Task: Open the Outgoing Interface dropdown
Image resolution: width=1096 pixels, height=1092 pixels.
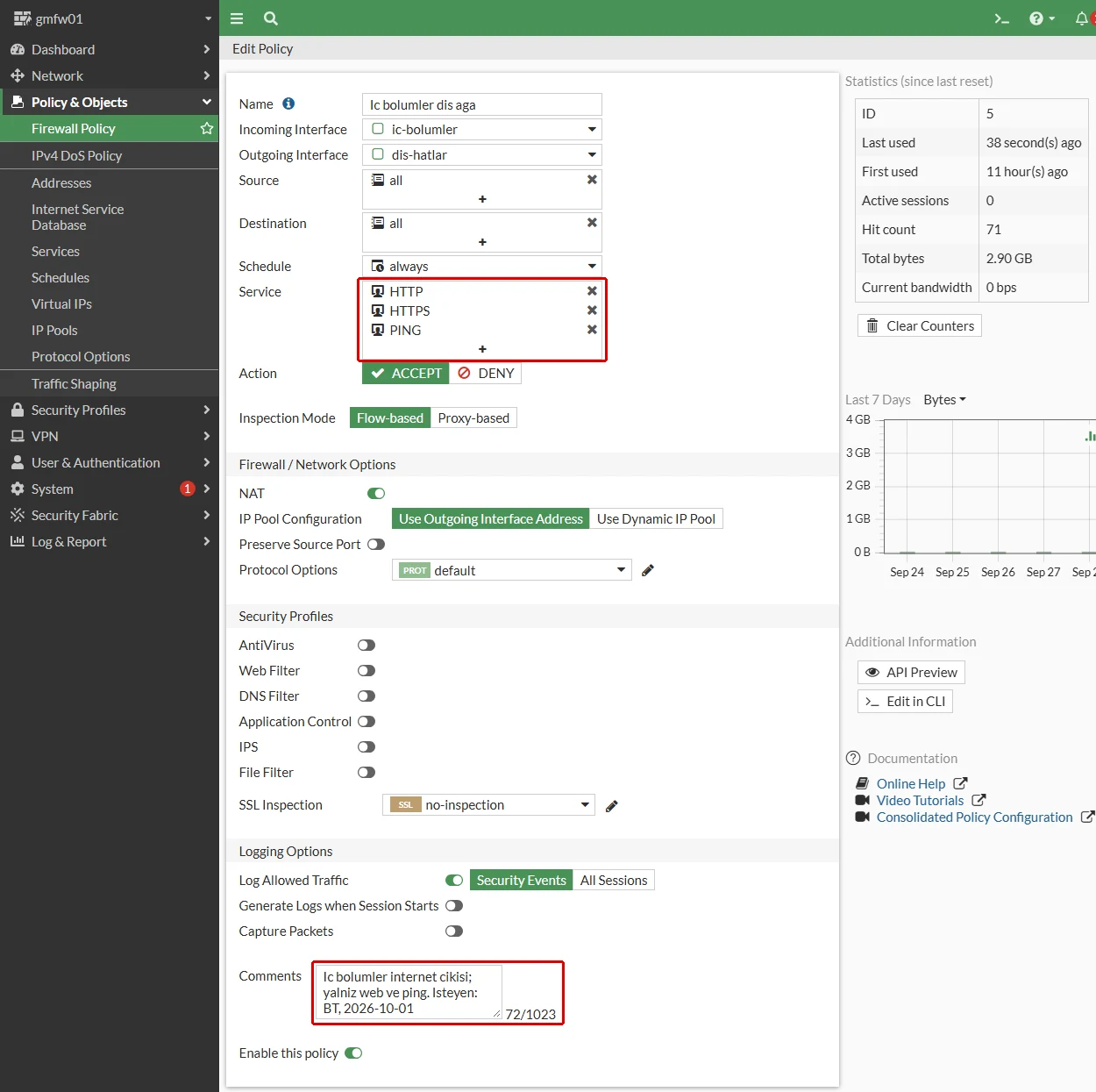Action: (482, 154)
